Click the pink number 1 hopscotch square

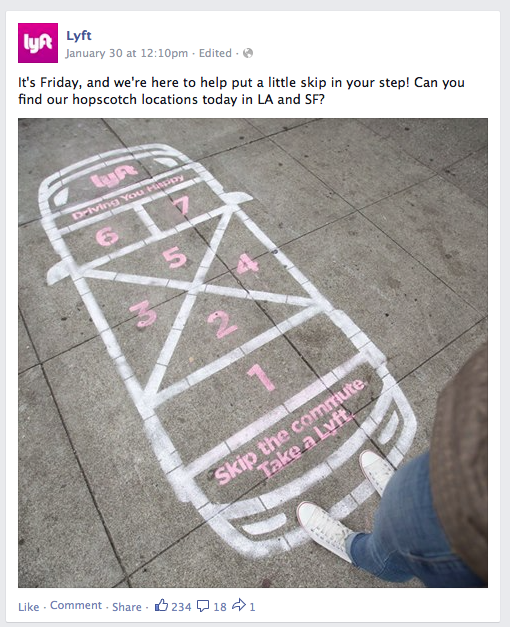click(261, 377)
